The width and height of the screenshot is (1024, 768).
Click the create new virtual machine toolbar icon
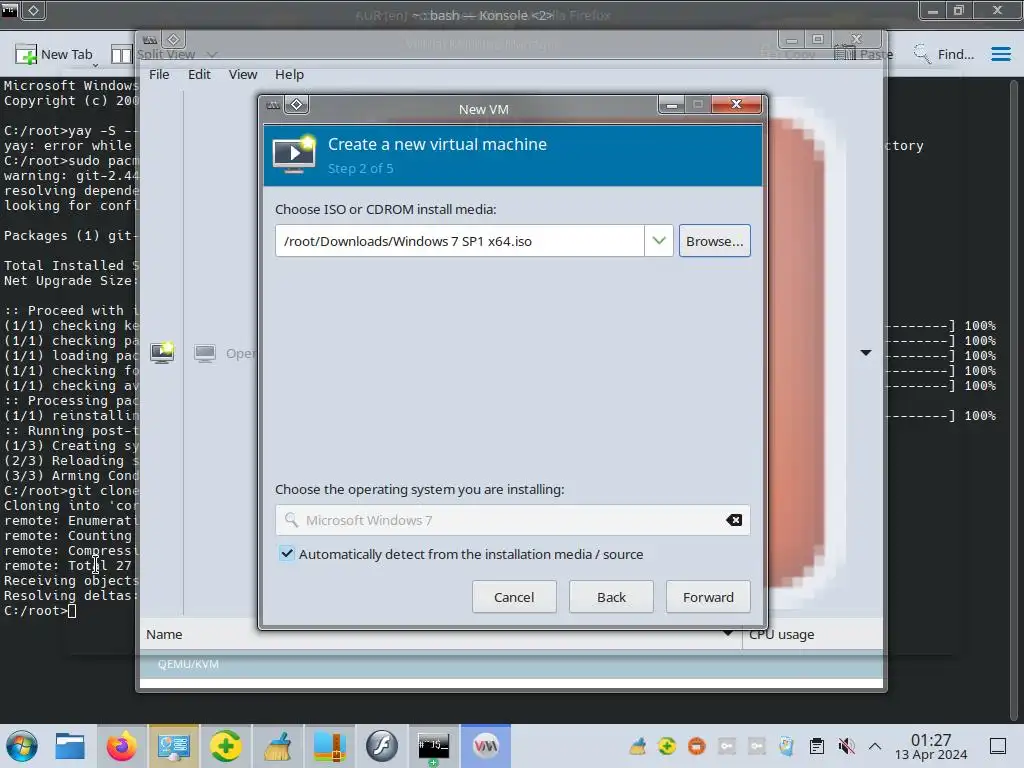(162, 353)
